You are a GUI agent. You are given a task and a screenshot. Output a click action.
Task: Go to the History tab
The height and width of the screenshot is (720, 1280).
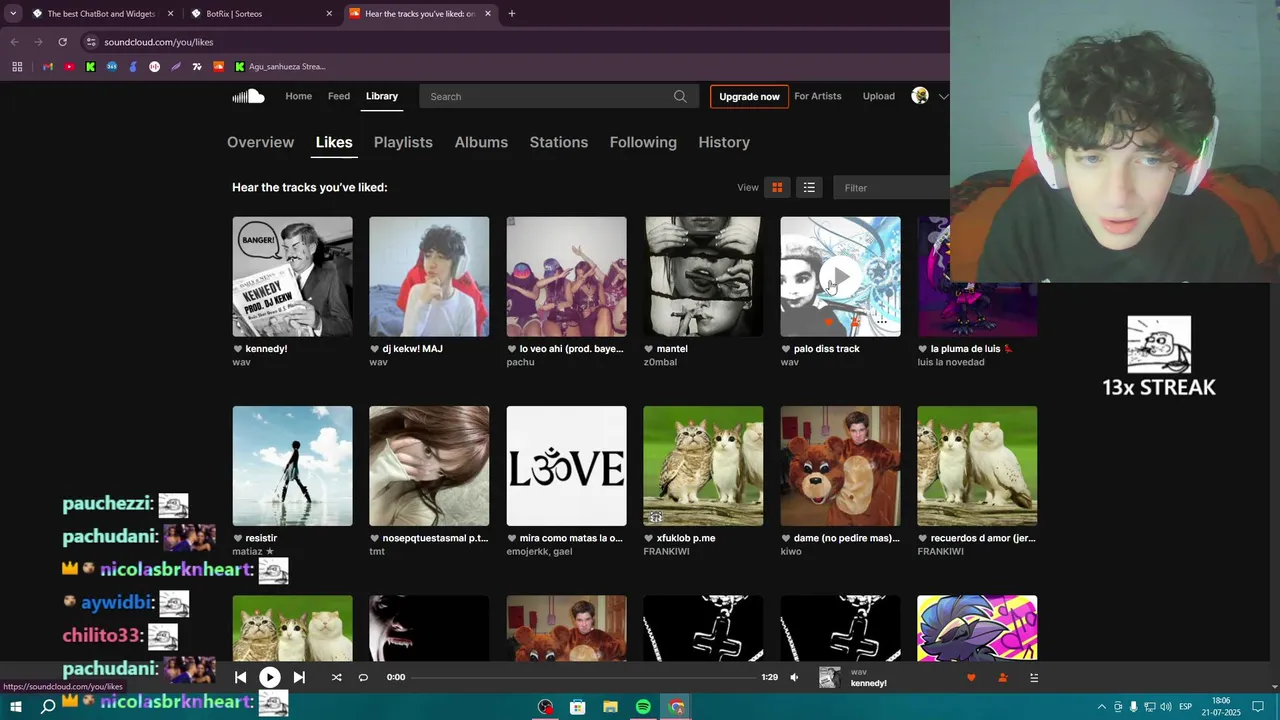point(724,142)
